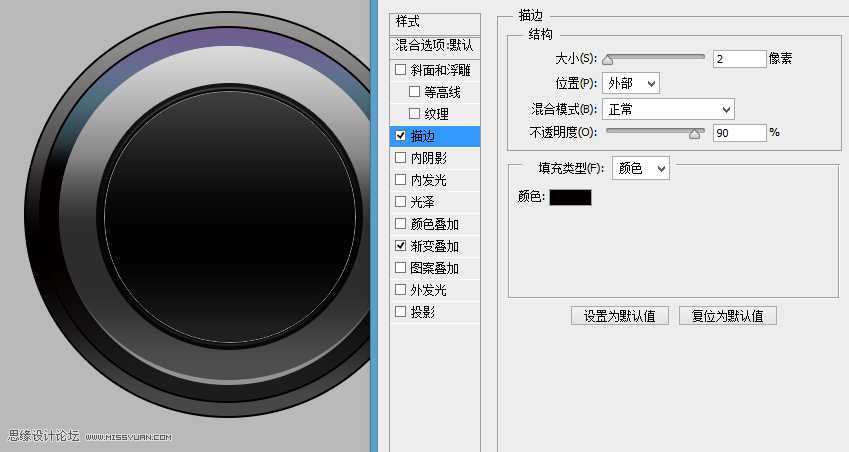
Task: Select 混合选项:默认 in styles list
Action: (x=435, y=46)
